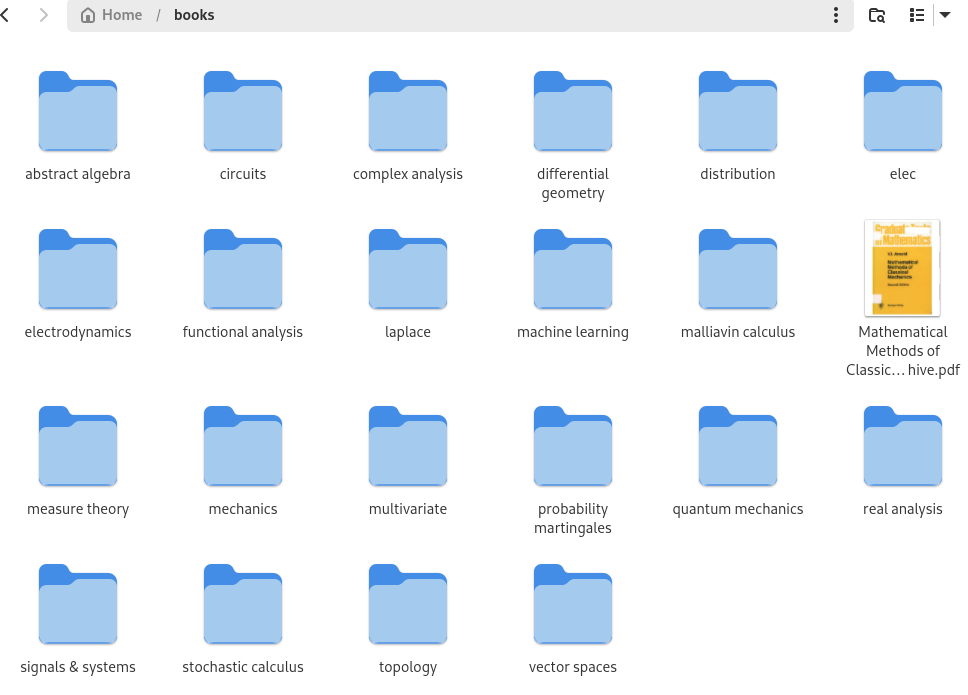The image size is (968, 695).
Task: Select the elec folder icon
Action: coord(903,111)
